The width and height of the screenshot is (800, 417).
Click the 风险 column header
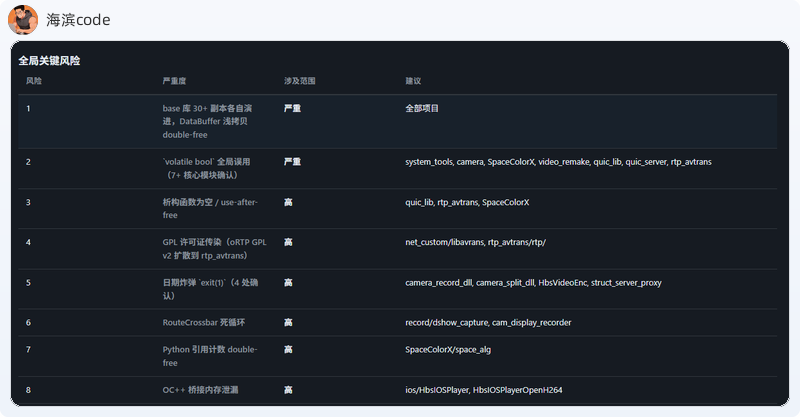(34, 81)
